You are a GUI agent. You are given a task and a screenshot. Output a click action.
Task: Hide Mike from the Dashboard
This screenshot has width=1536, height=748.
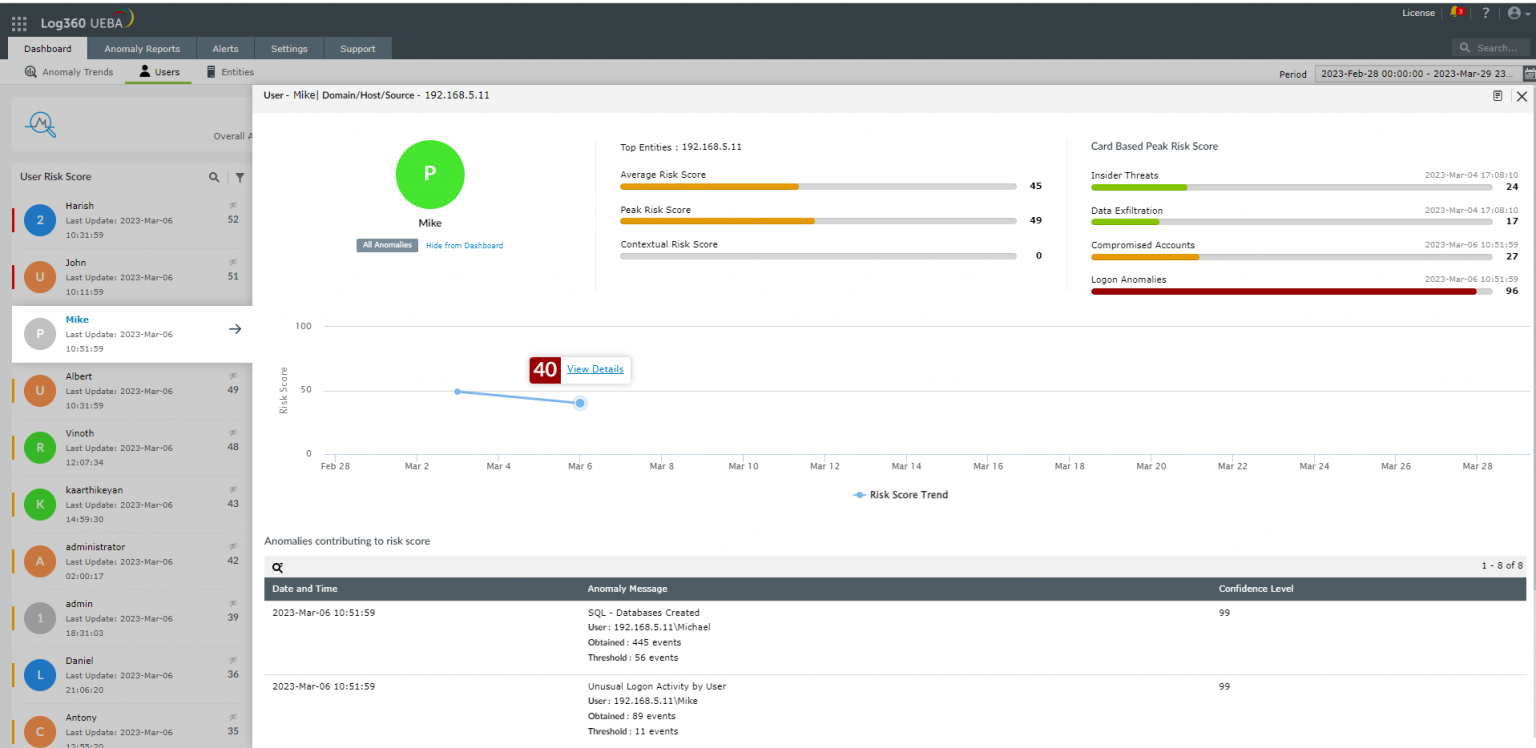click(x=464, y=244)
